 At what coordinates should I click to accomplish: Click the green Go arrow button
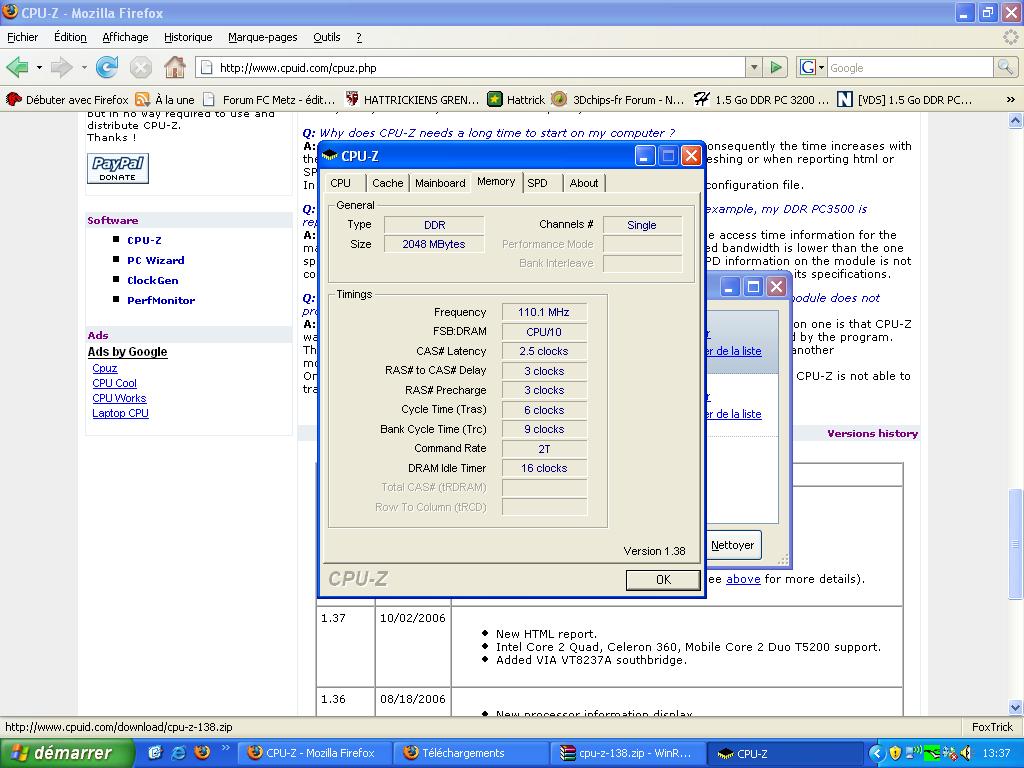tap(776, 67)
